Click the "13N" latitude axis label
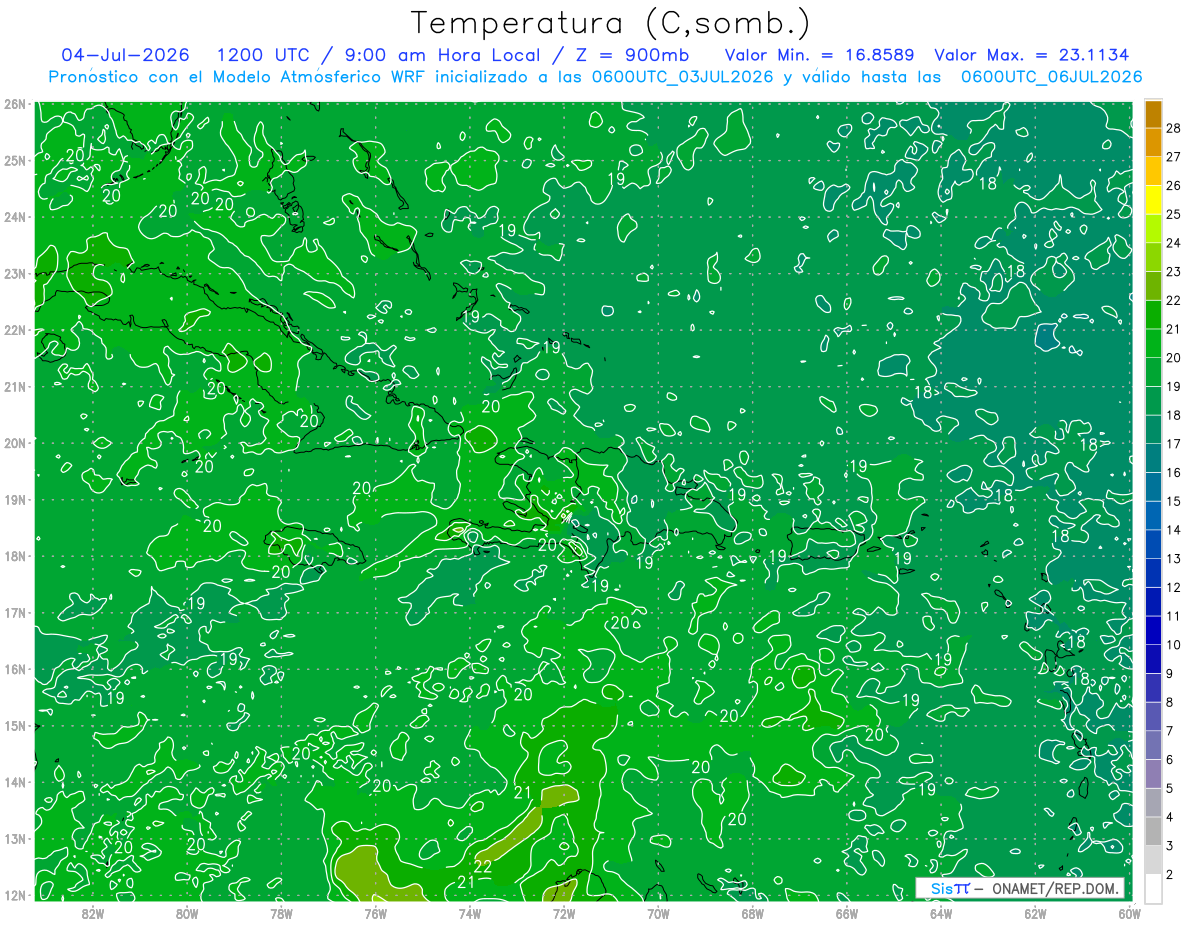 coord(14,838)
